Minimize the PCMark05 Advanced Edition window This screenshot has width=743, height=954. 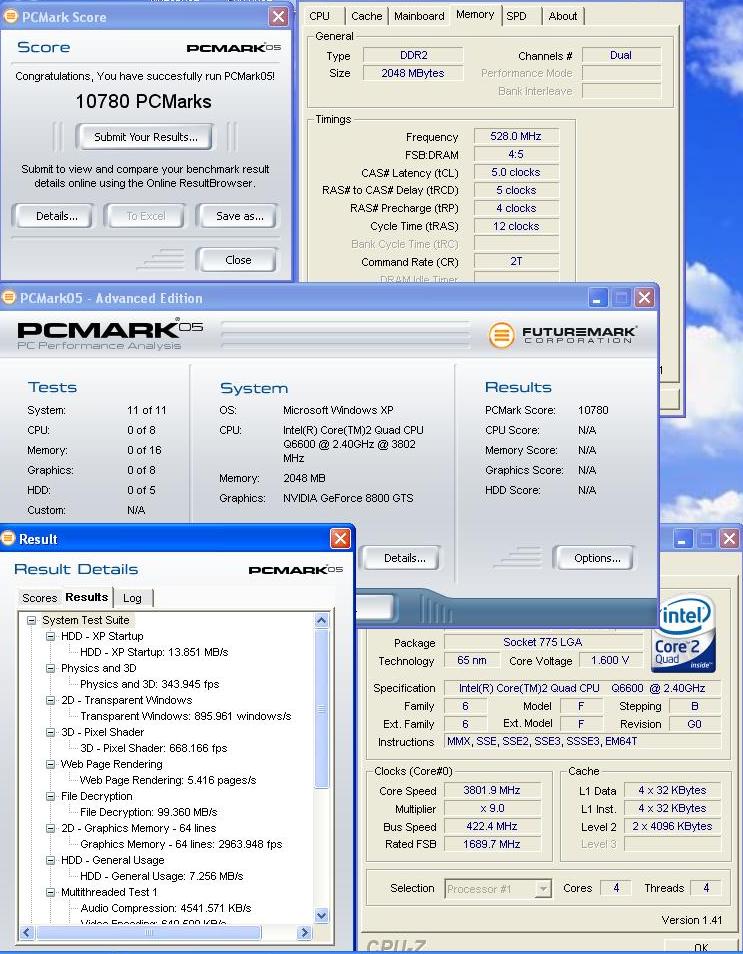pos(598,298)
